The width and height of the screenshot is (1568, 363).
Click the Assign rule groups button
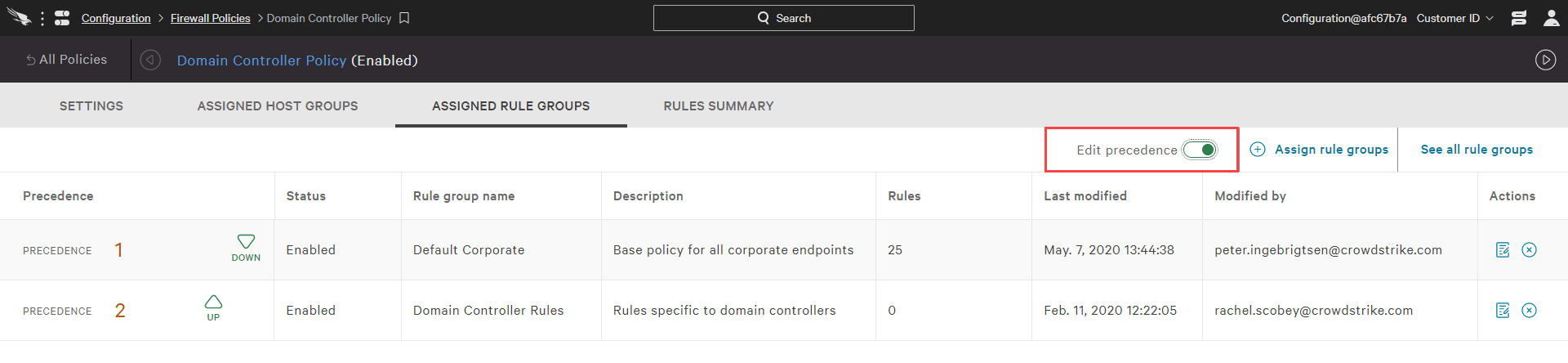[1319, 150]
